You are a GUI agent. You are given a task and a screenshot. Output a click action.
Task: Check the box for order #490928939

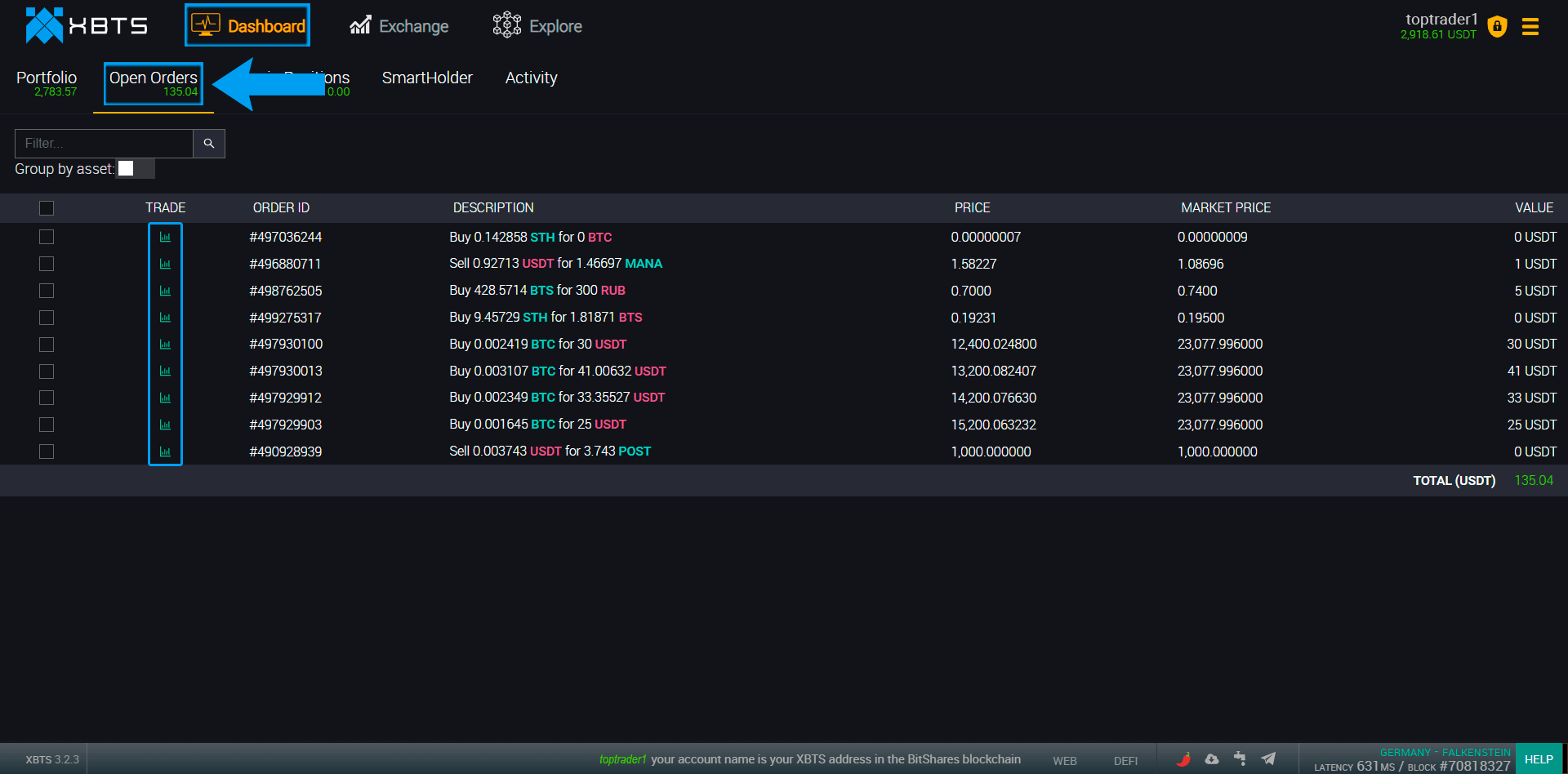pyautogui.click(x=47, y=451)
